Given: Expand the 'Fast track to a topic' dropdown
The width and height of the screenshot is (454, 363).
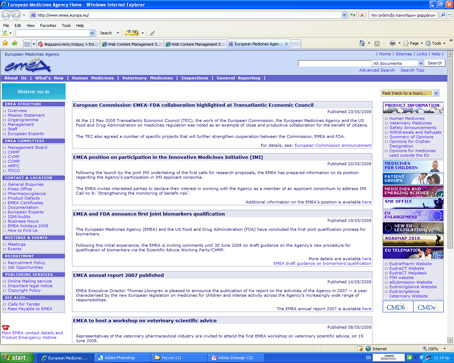Looking at the screenshot, I should pos(436,93).
